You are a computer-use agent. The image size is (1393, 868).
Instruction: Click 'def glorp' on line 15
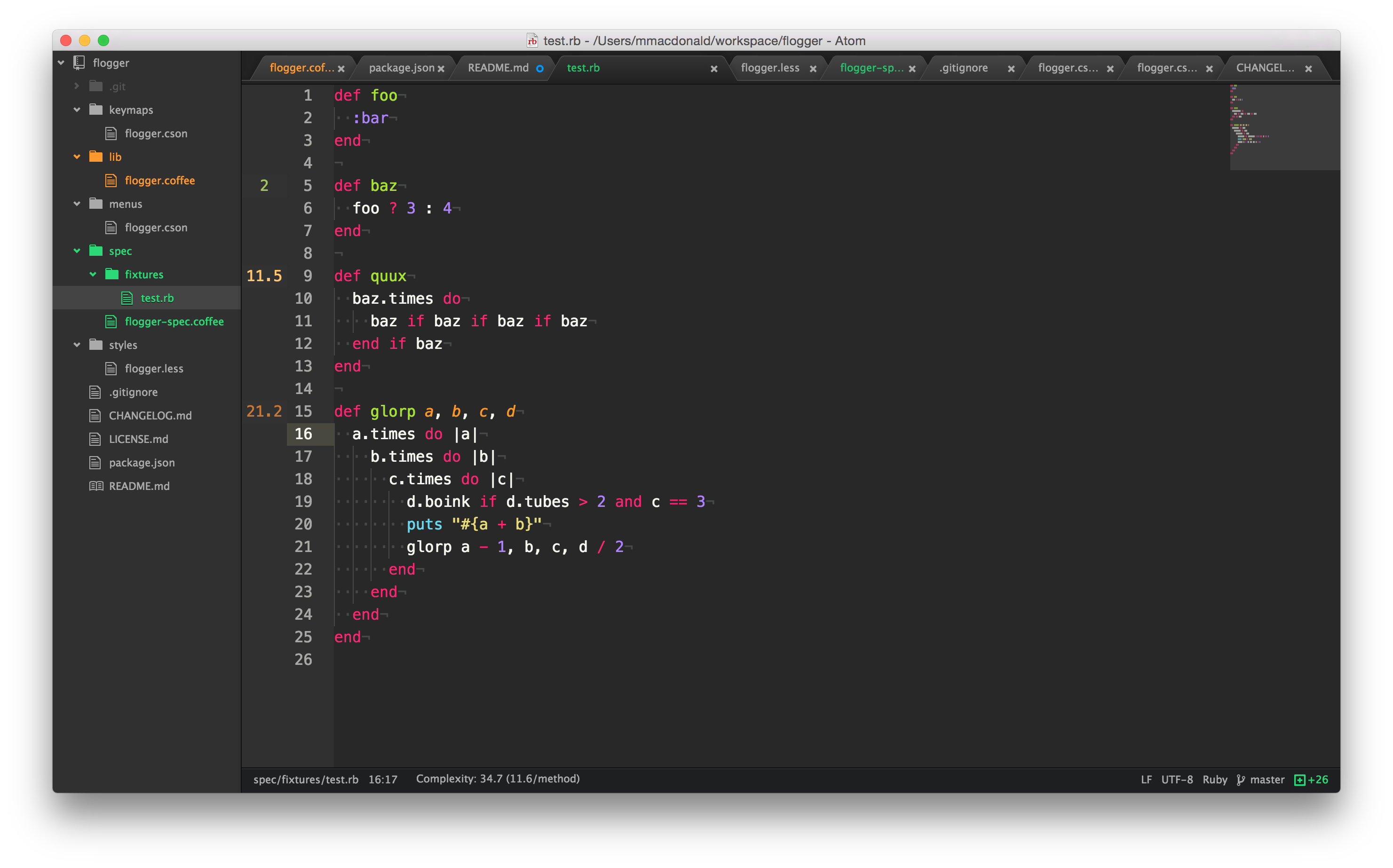point(375,411)
